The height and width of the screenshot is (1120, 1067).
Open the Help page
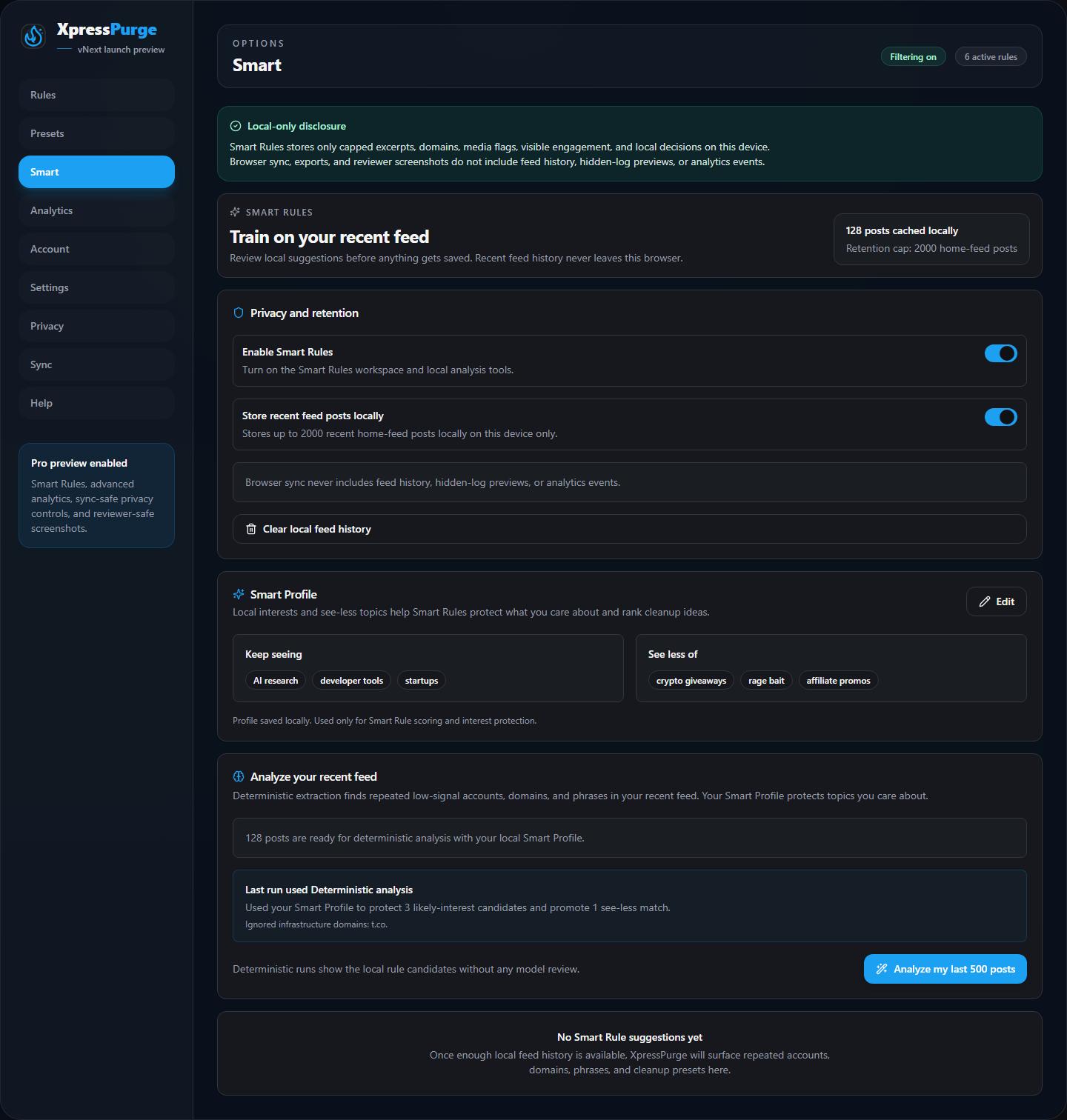pyautogui.click(x=96, y=403)
